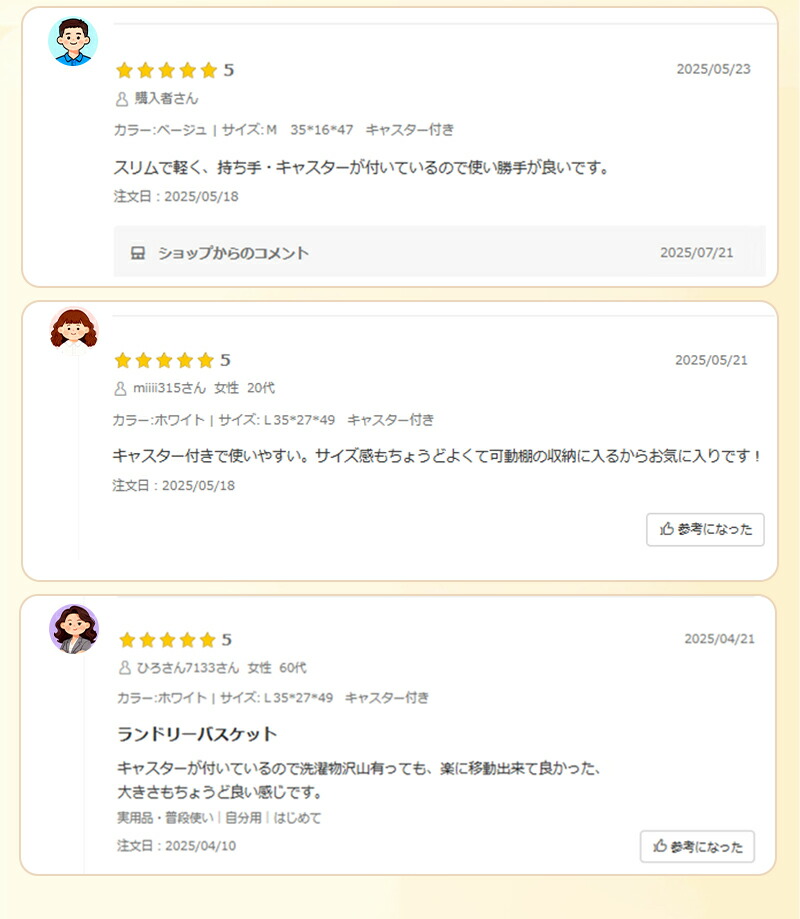Click user icon next to miiii315さん
800x919 pixels.
[121, 388]
